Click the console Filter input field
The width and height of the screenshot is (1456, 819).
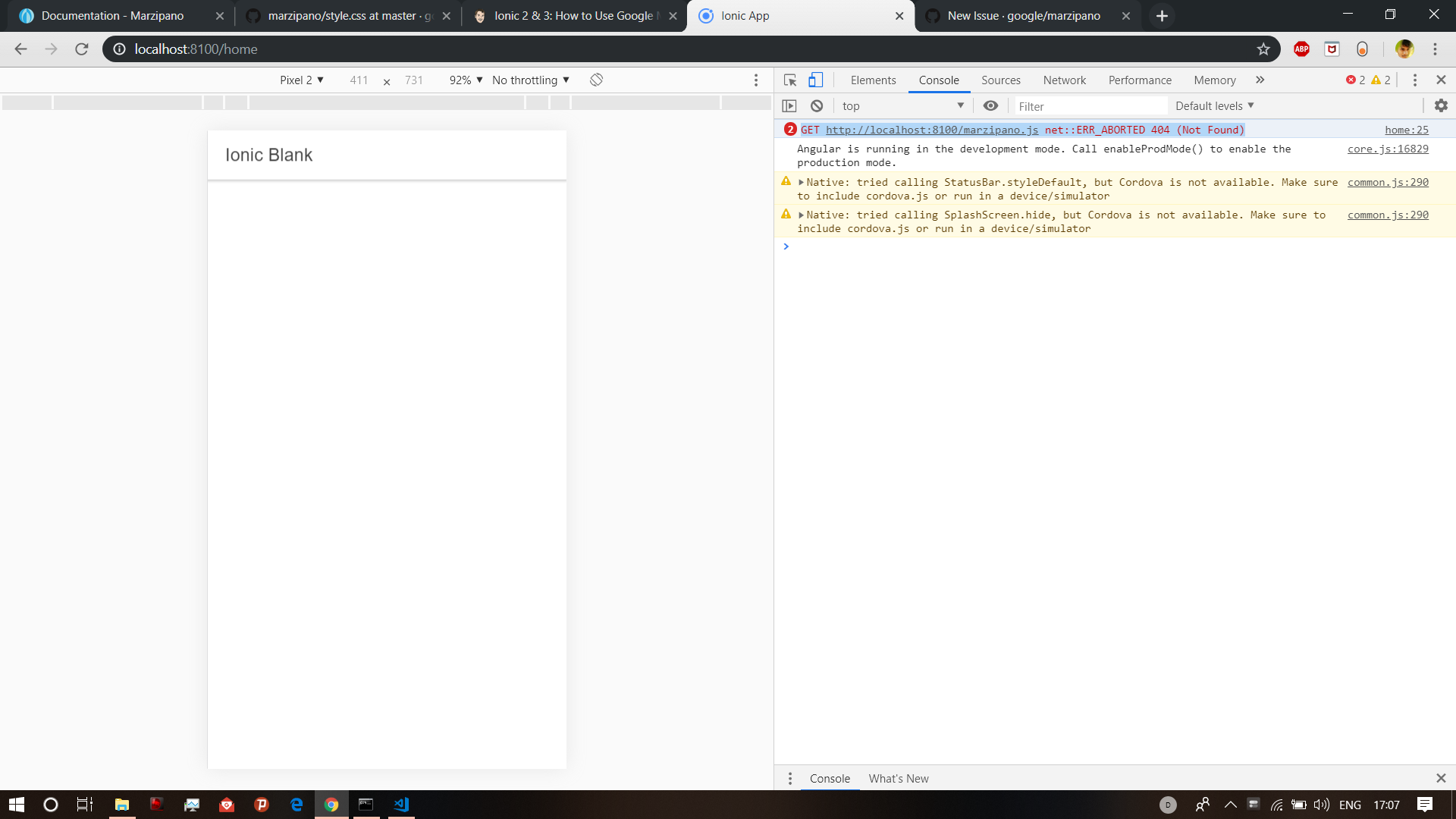[x=1092, y=106]
